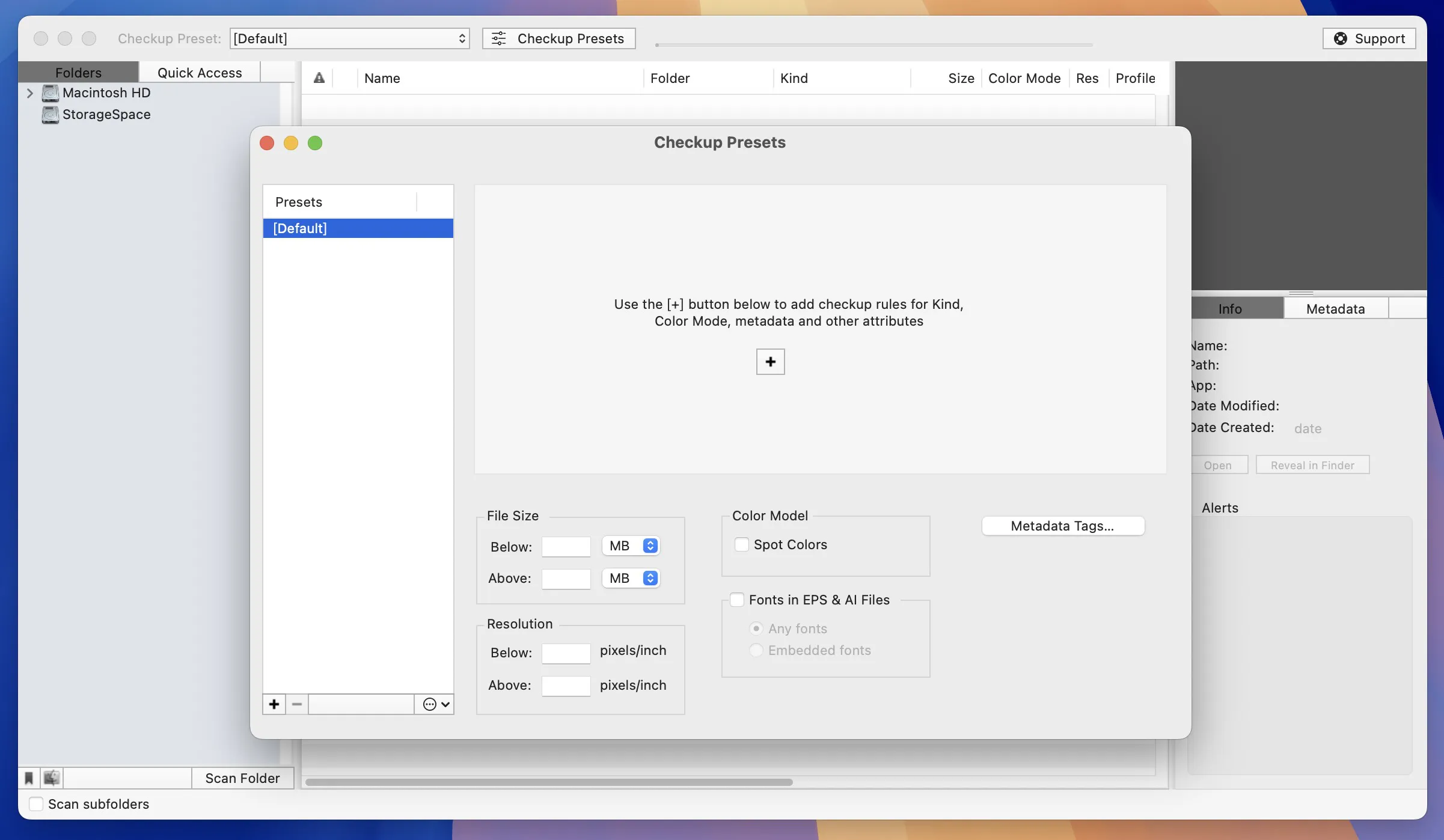Click the Macintosh HD drive icon
The width and height of the screenshot is (1444, 840).
[50, 93]
